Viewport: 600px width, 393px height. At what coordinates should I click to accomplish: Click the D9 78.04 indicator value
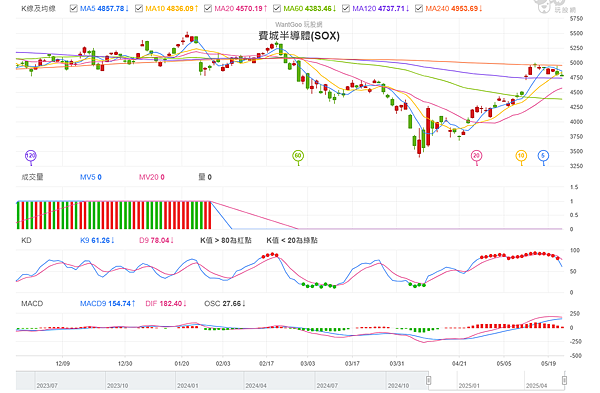[156, 240]
